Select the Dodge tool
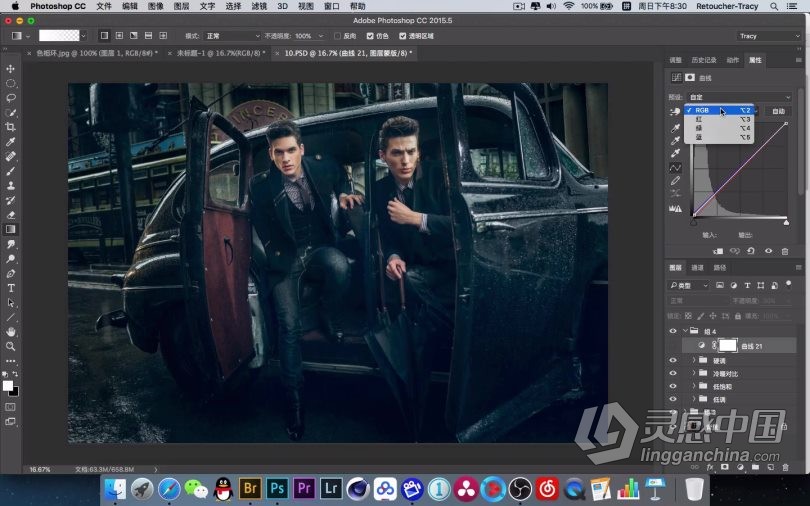810x506 pixels. pyautogui.click(x=10, y=259)
